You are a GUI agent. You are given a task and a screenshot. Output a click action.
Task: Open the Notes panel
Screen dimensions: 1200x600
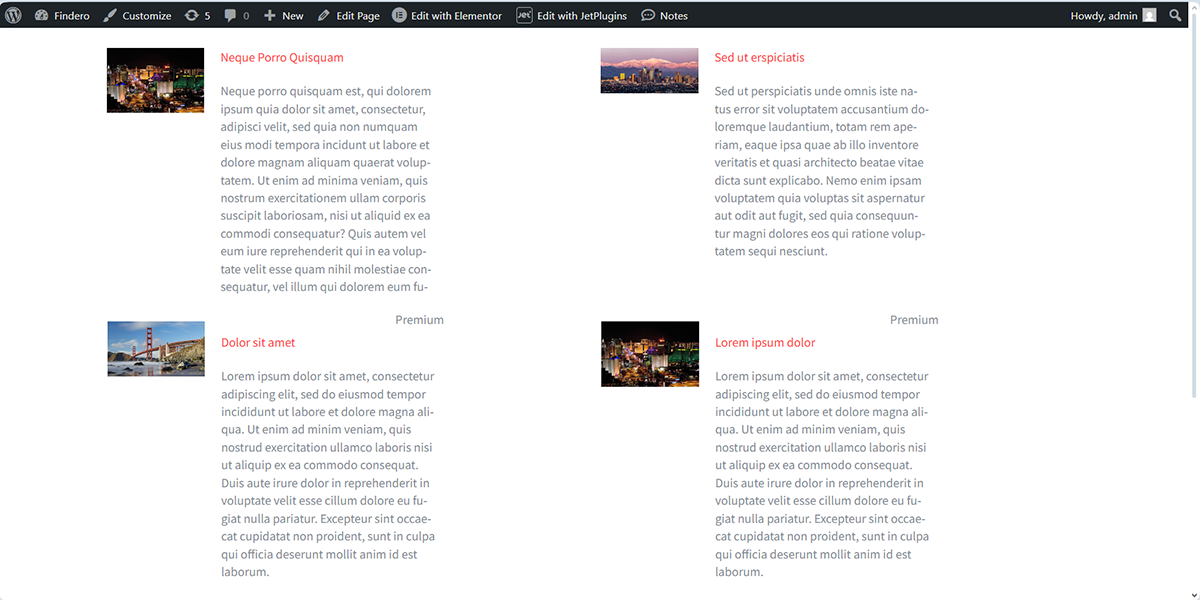coord(664,16)
